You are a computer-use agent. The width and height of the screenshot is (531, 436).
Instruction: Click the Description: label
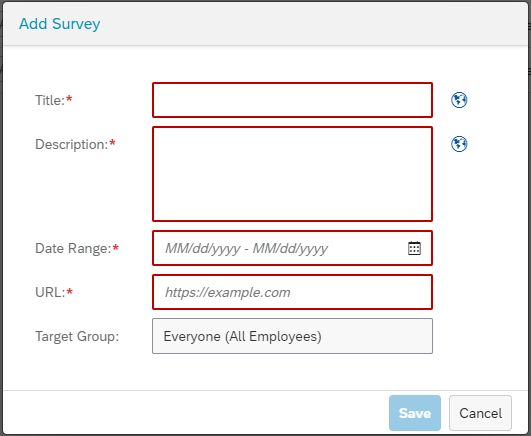click(71, 144)
